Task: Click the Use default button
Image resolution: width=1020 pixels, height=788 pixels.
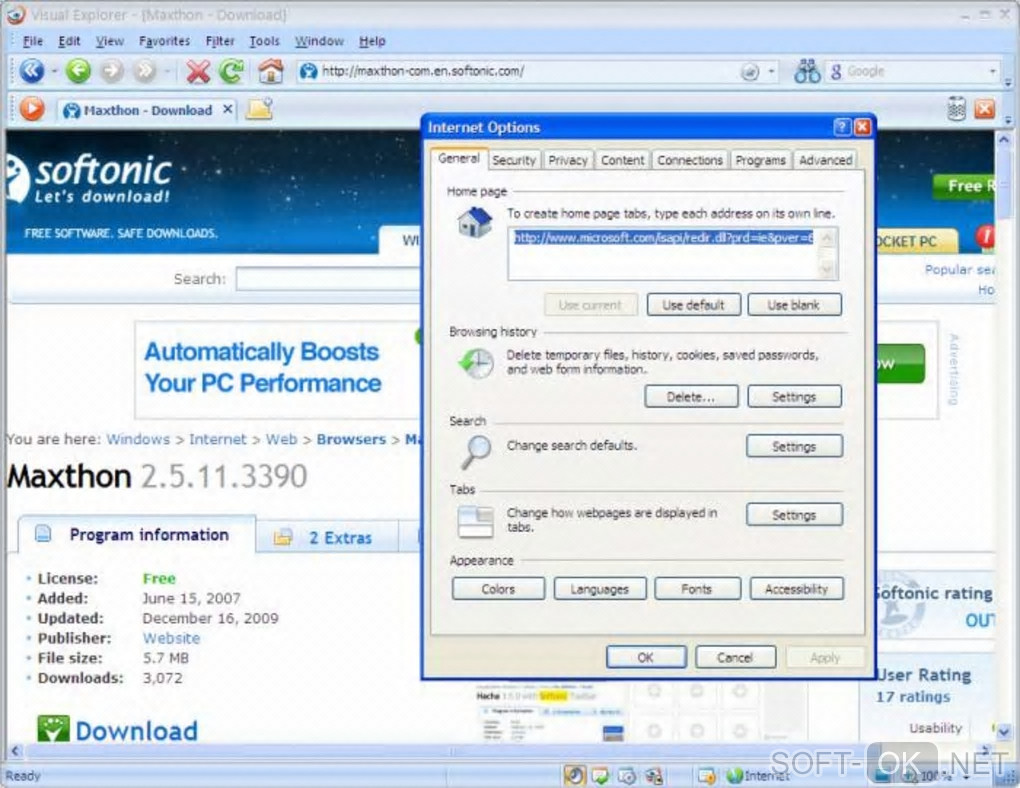Action: [x=693, y=305]
